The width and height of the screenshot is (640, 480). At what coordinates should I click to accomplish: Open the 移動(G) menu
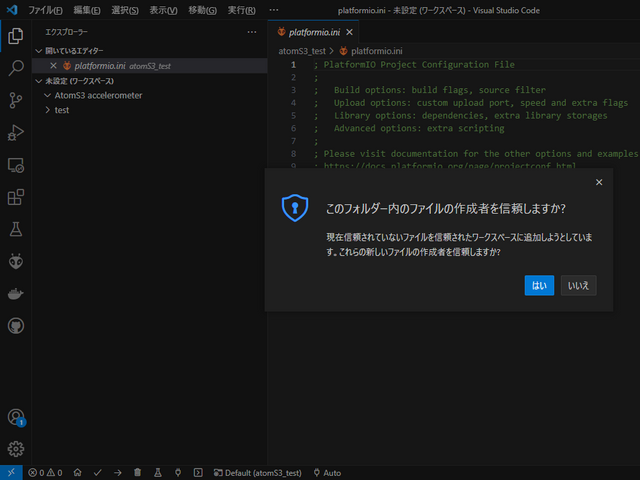tap(202, 10)
